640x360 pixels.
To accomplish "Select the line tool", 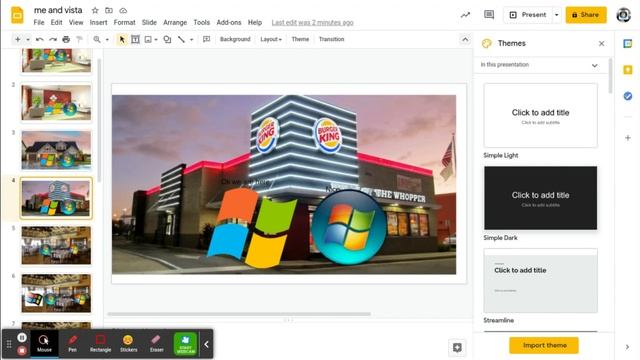I will tap(181, 39).
